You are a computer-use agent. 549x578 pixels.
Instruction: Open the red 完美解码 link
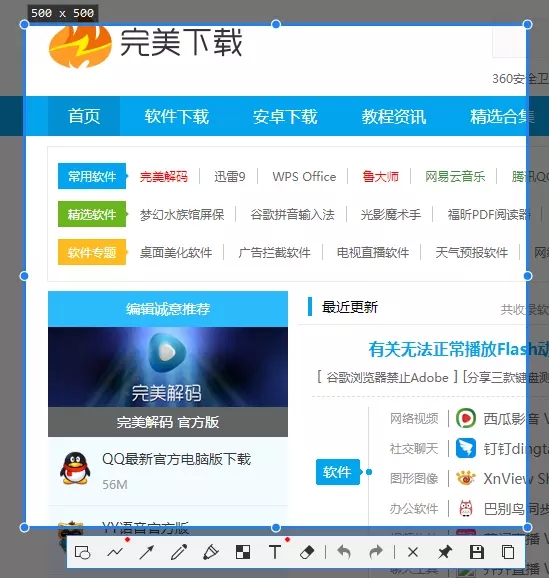point(164,177)
